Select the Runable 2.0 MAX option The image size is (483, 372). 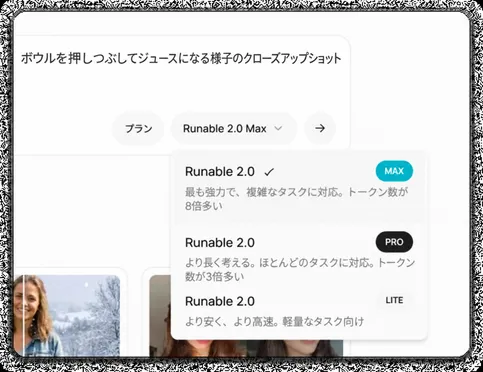click(x=299, y=187)
